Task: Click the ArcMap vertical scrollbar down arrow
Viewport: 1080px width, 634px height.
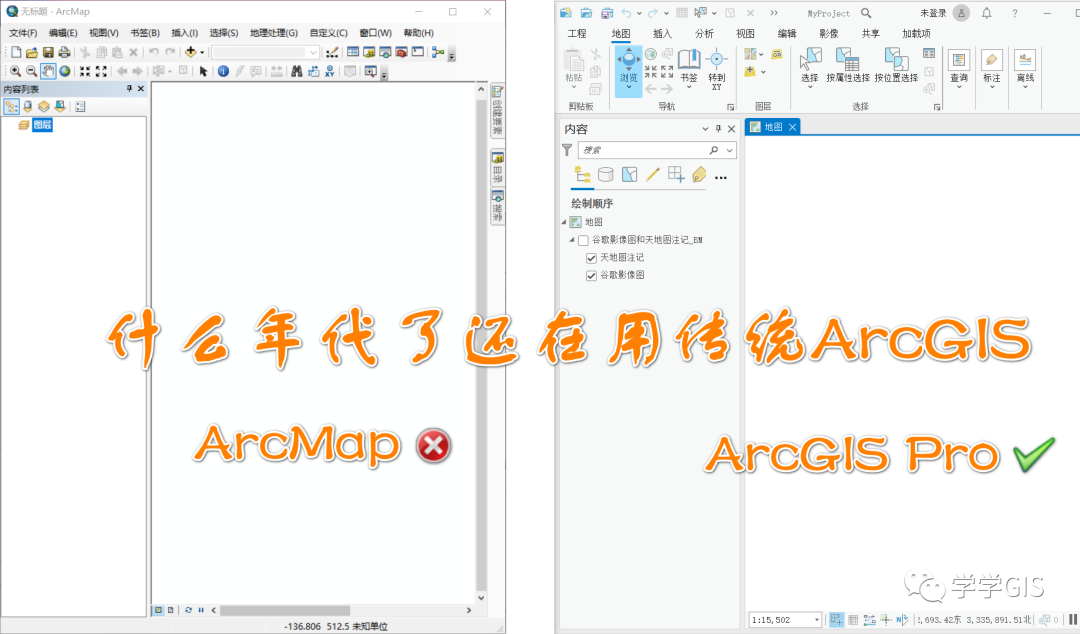Action: coord(481,598)
